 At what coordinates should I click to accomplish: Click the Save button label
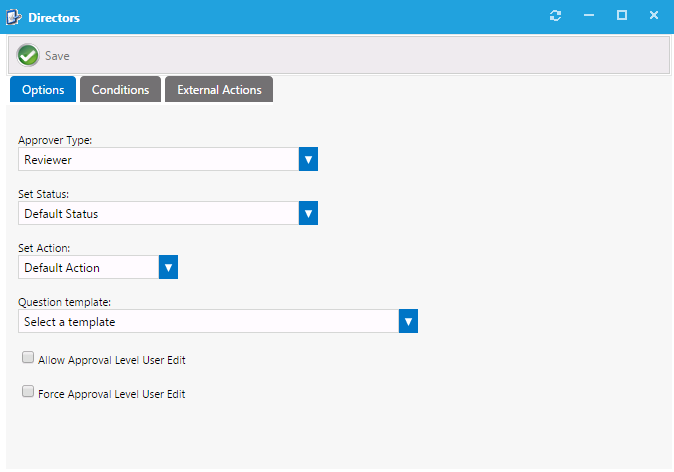pos(57,56)
